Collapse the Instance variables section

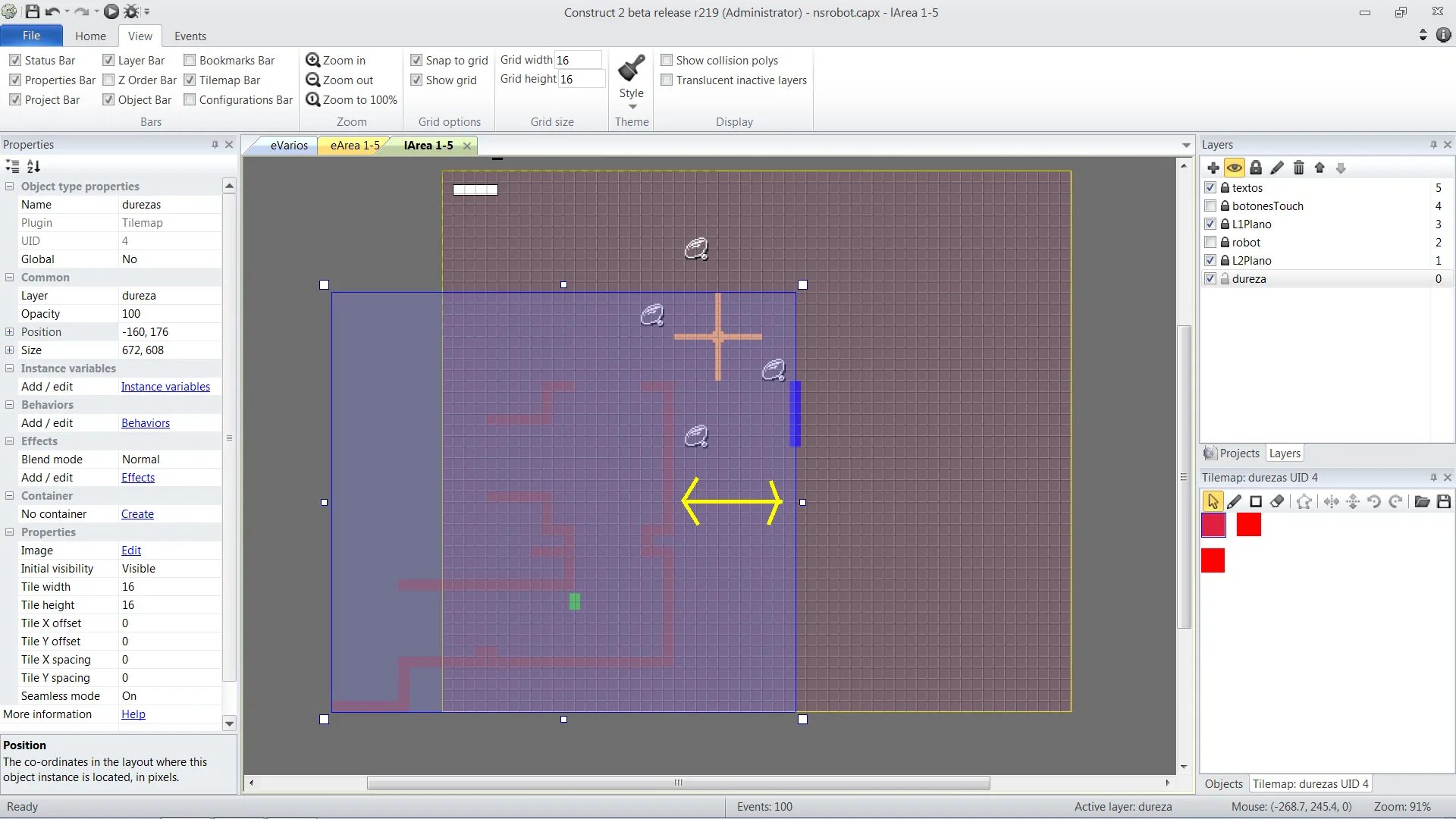coord(9,368)
